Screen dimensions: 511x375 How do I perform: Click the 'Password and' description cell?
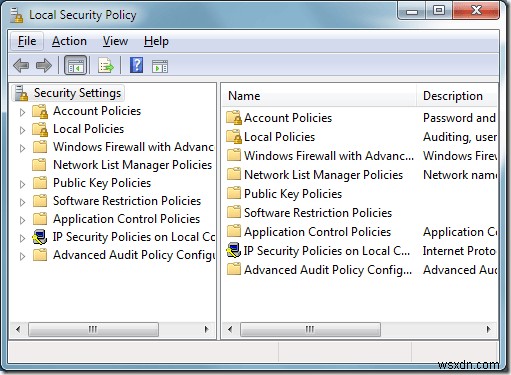tap(459, 118)
